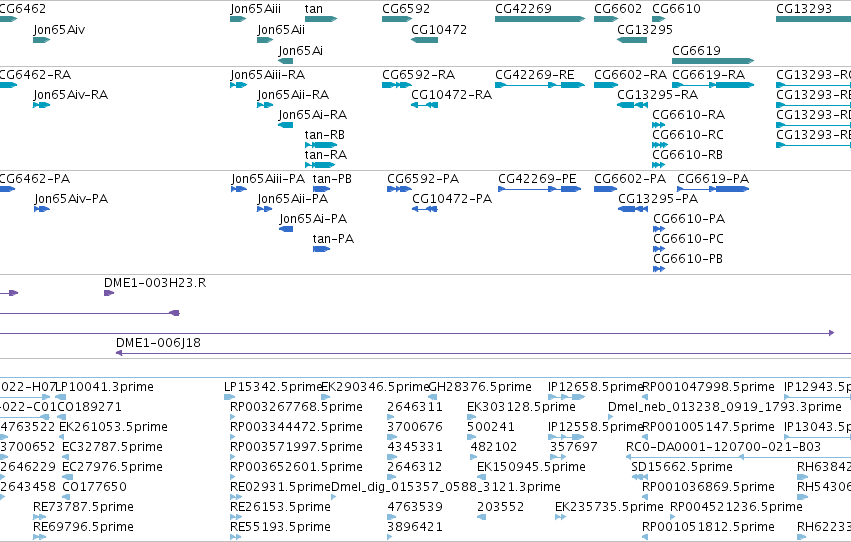Screen dimensions: 851x542
Task: Click the CG6592 gene label
Action: tap(406, 9)
